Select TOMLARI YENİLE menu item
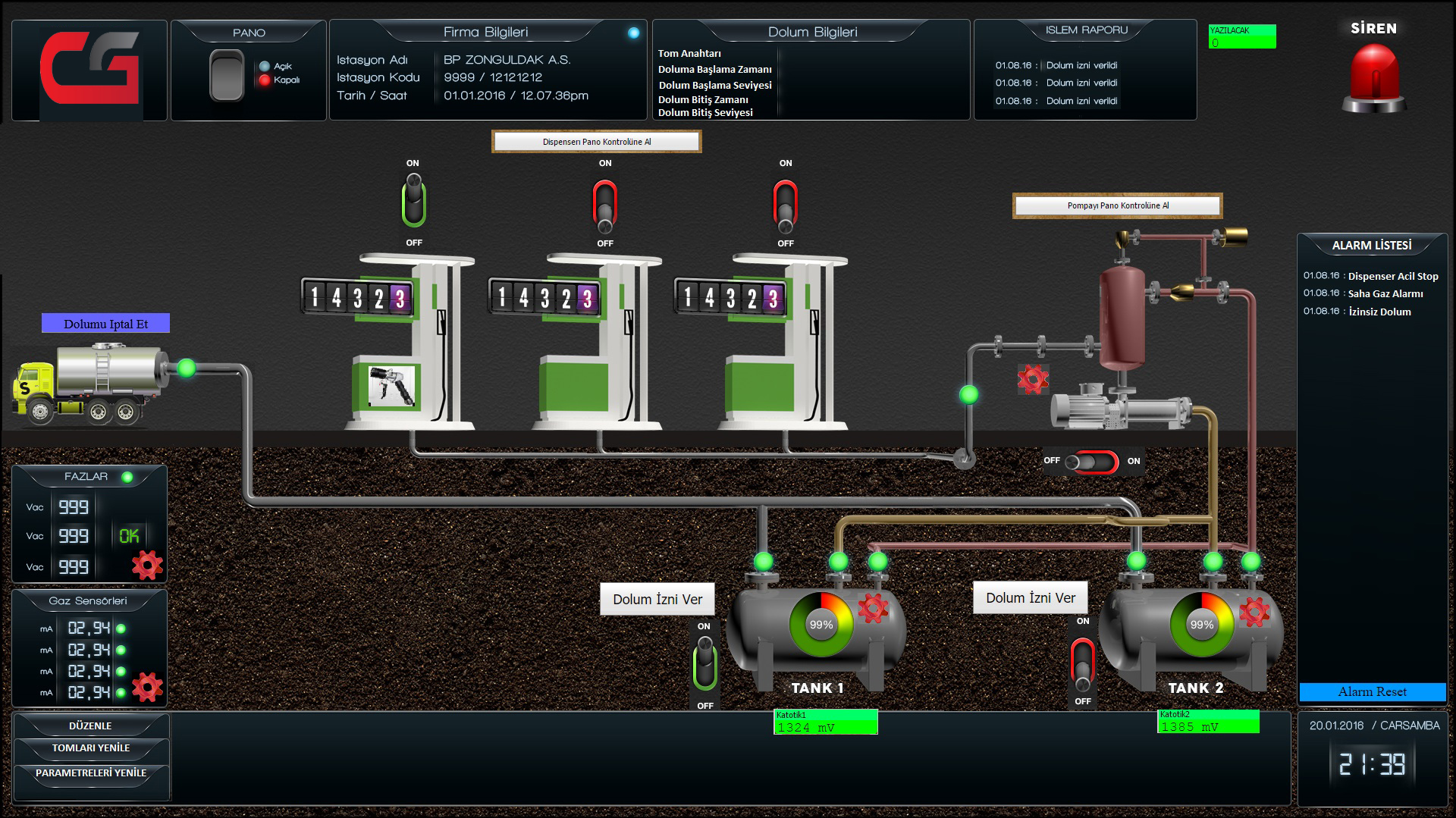Screen dimensions: 1456x818 point(90,748)
